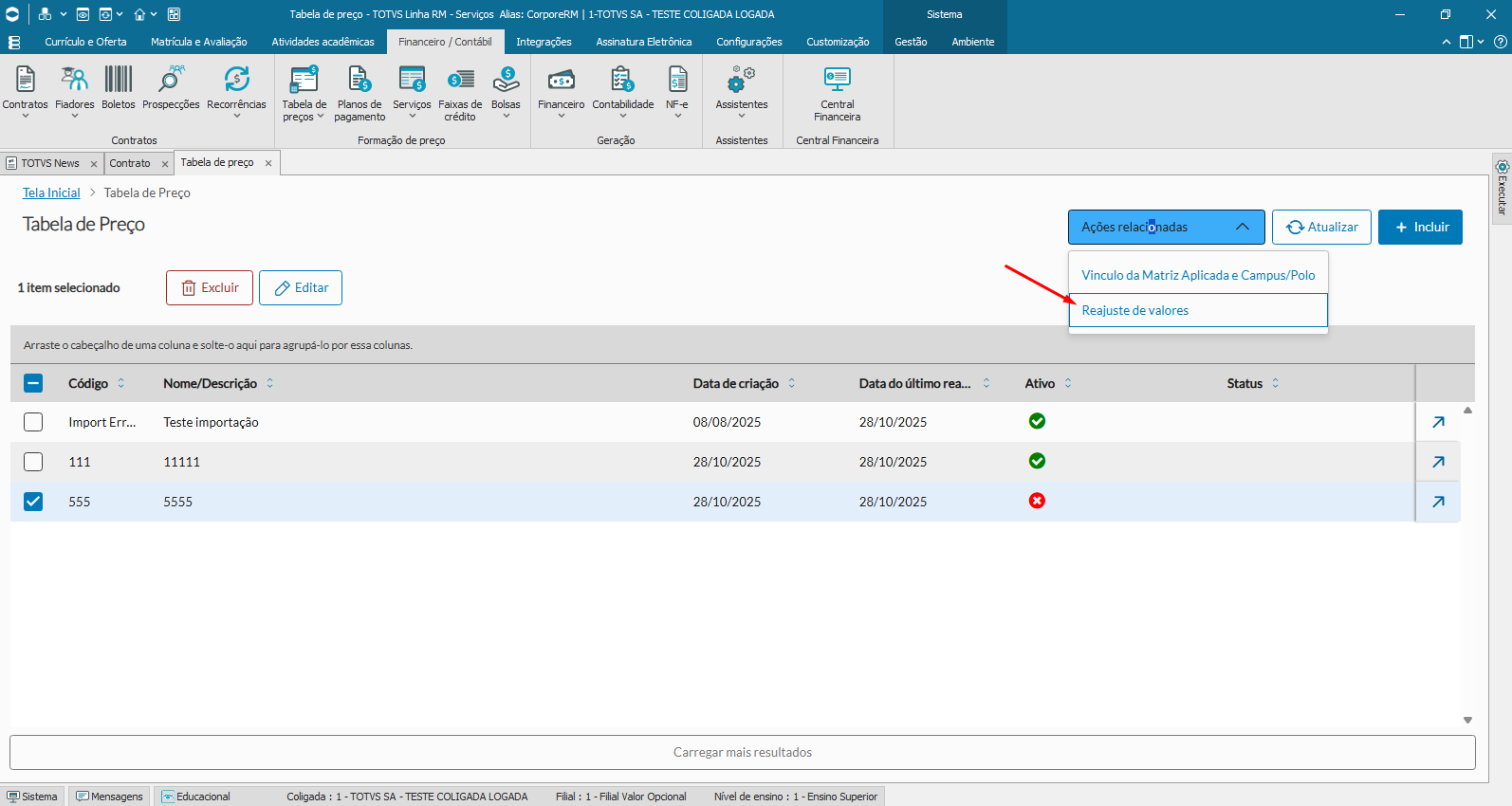Expand the Bolsas dropdown arrow

[x=506, y=117]
